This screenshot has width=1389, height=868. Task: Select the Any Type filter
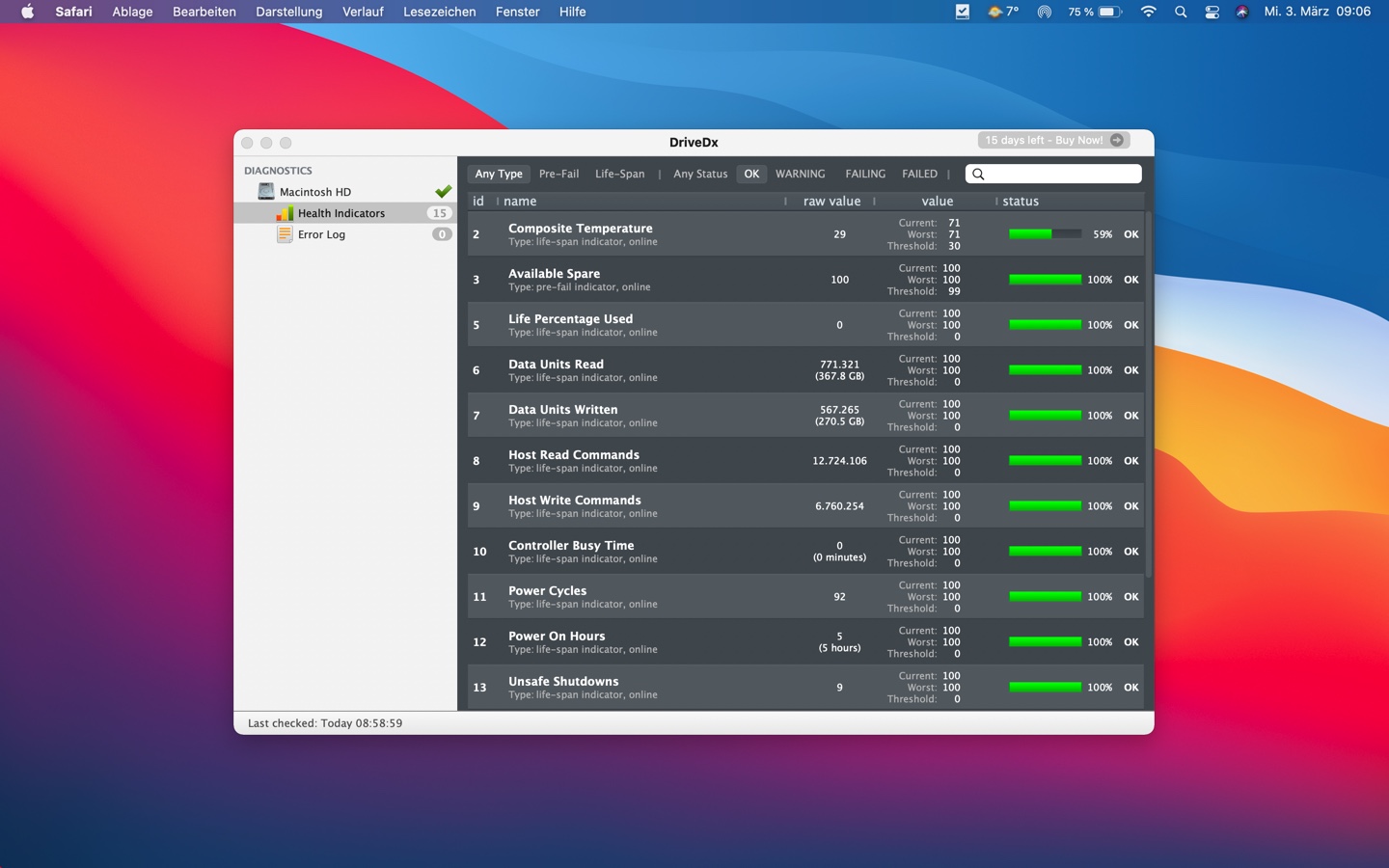pyautogui.click(x=499, y=175)
